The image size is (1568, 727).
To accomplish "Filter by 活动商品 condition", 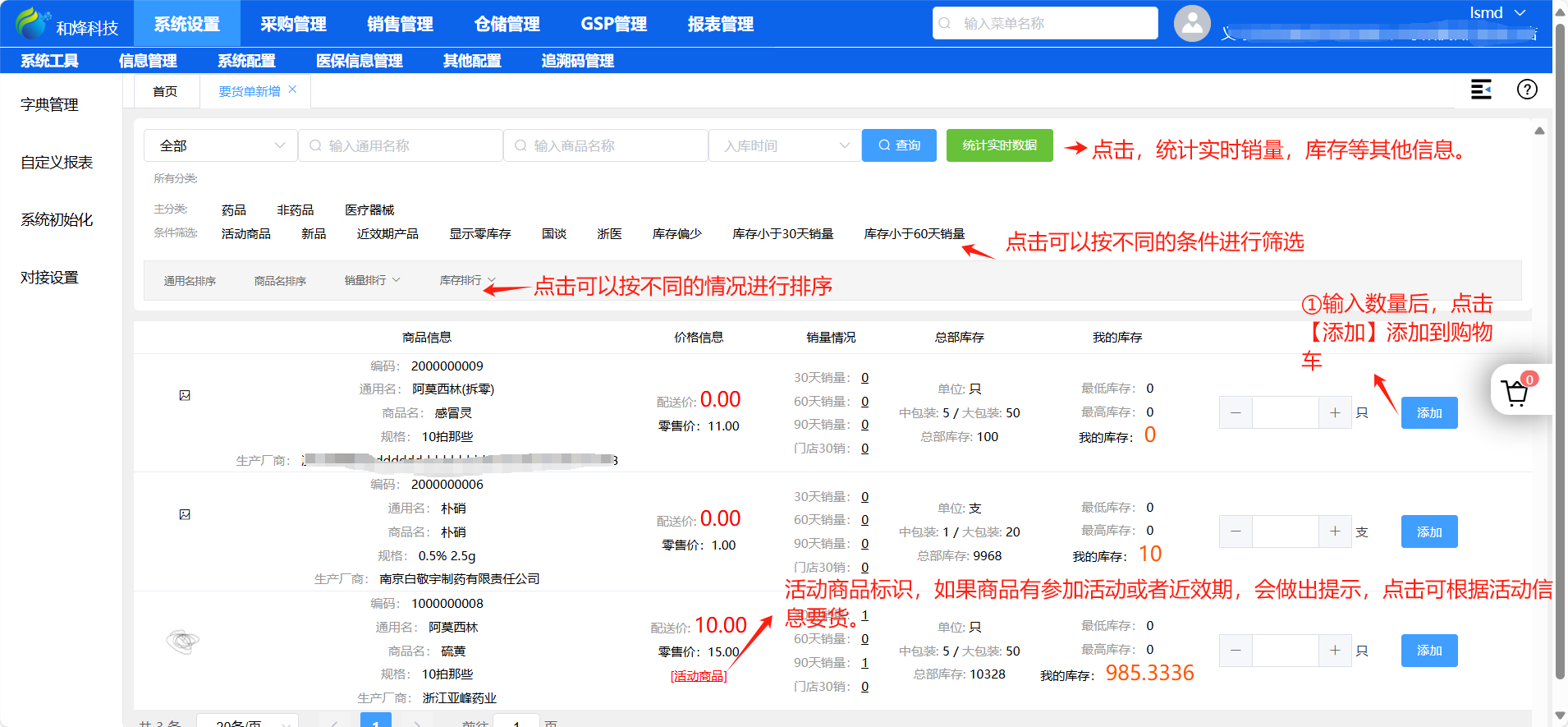I will point(245,234).
